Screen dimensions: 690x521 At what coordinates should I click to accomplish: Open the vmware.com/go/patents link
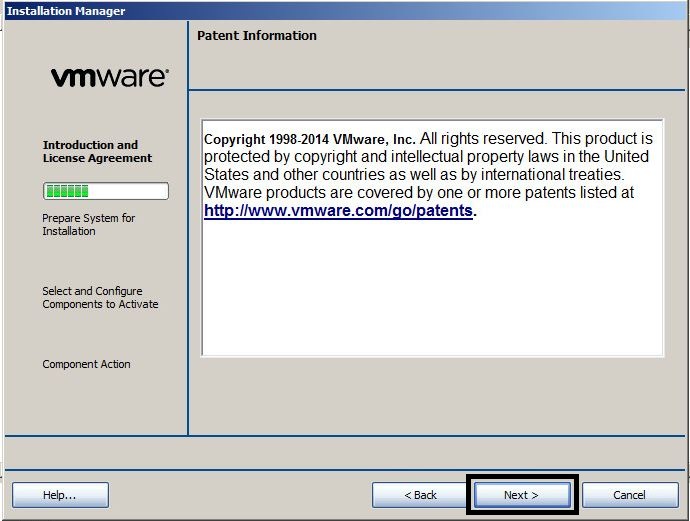point(338,211)
